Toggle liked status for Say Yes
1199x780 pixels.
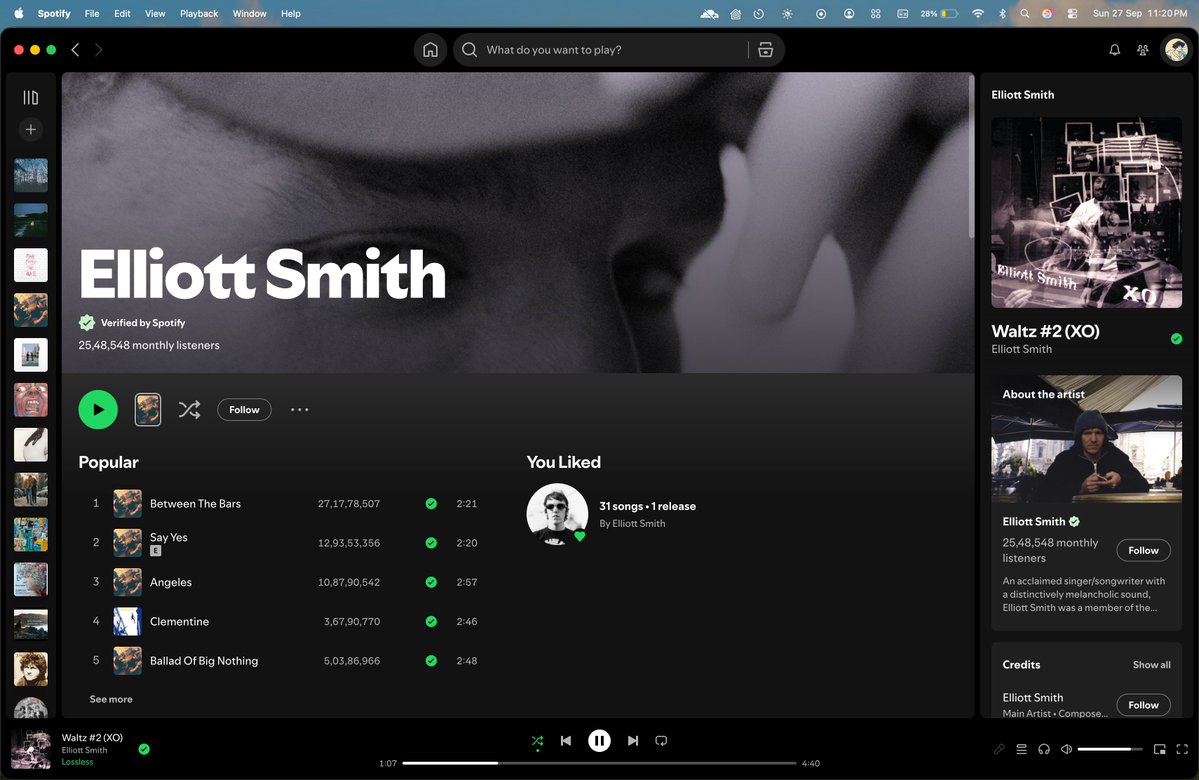click(431, 543)
